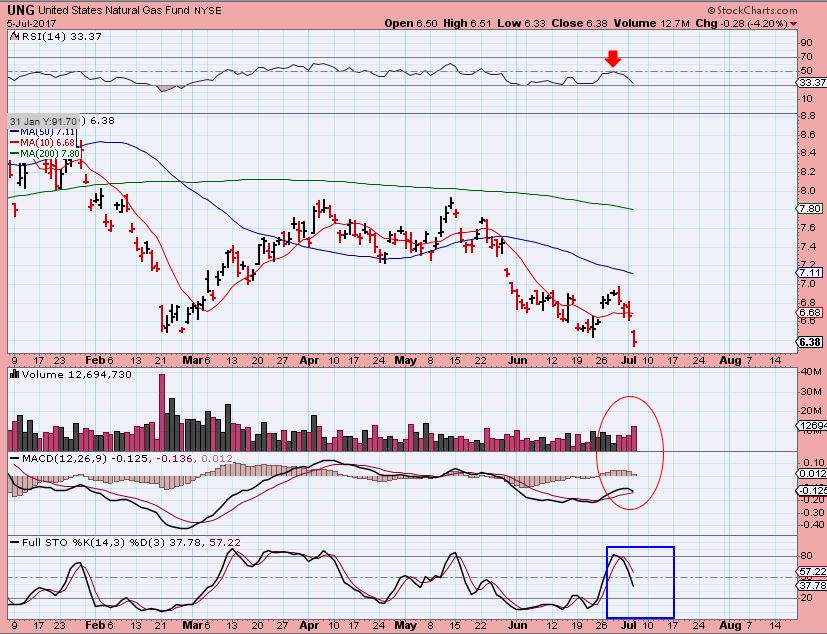This screenshot has height=634, width=827.
Task: Click the UNG ticker symbol in the header
Action: 21,10
